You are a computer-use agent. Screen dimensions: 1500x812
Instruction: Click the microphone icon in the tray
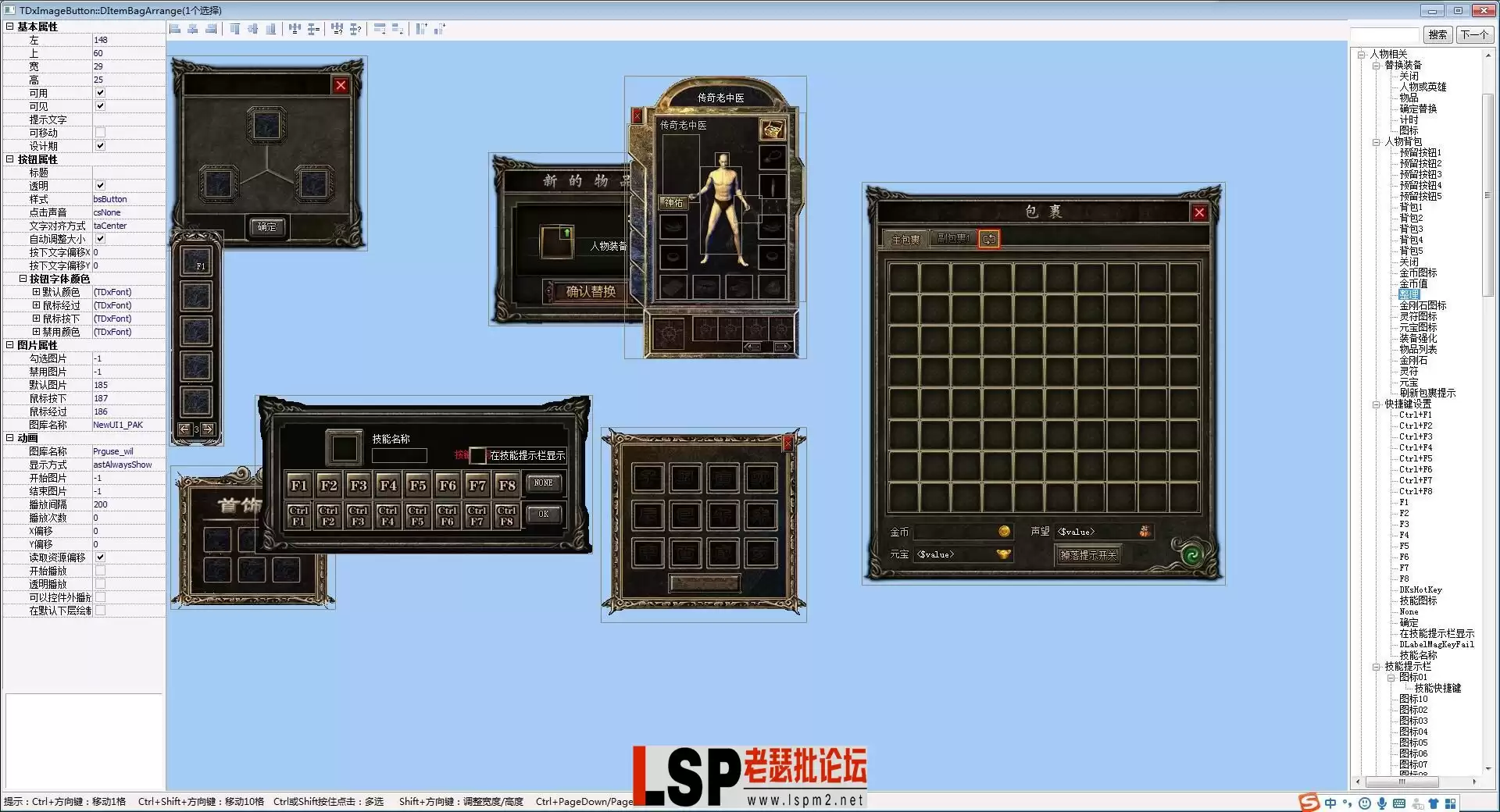pyautogui.click(x=1382, y=803)
